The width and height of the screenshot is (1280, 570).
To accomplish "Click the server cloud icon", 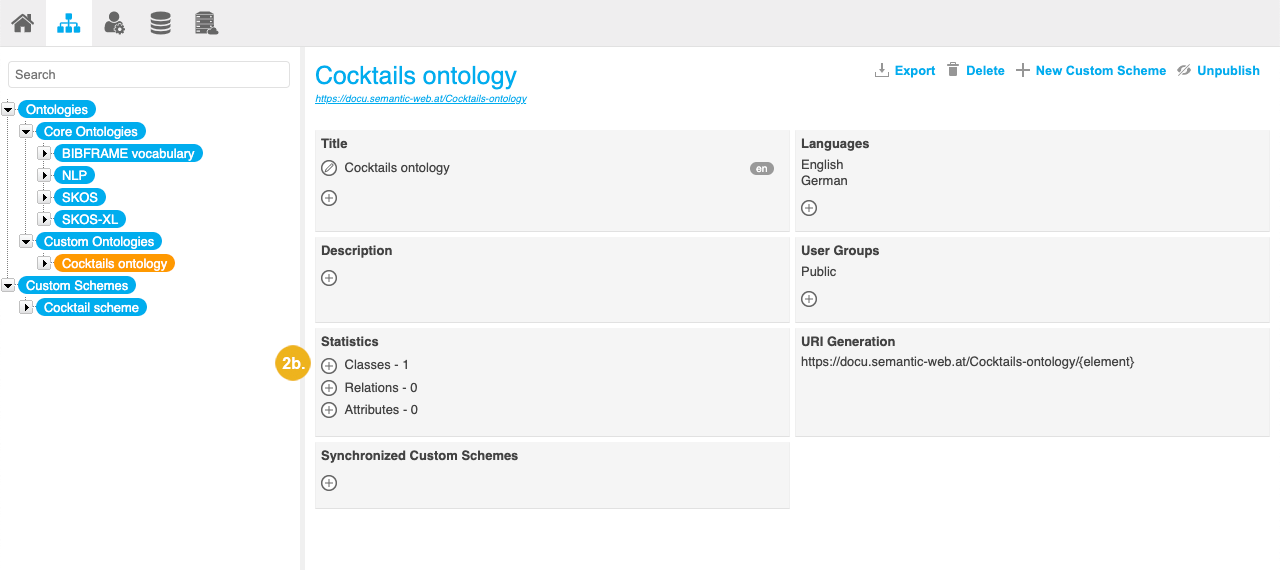I will click(206, 22).
